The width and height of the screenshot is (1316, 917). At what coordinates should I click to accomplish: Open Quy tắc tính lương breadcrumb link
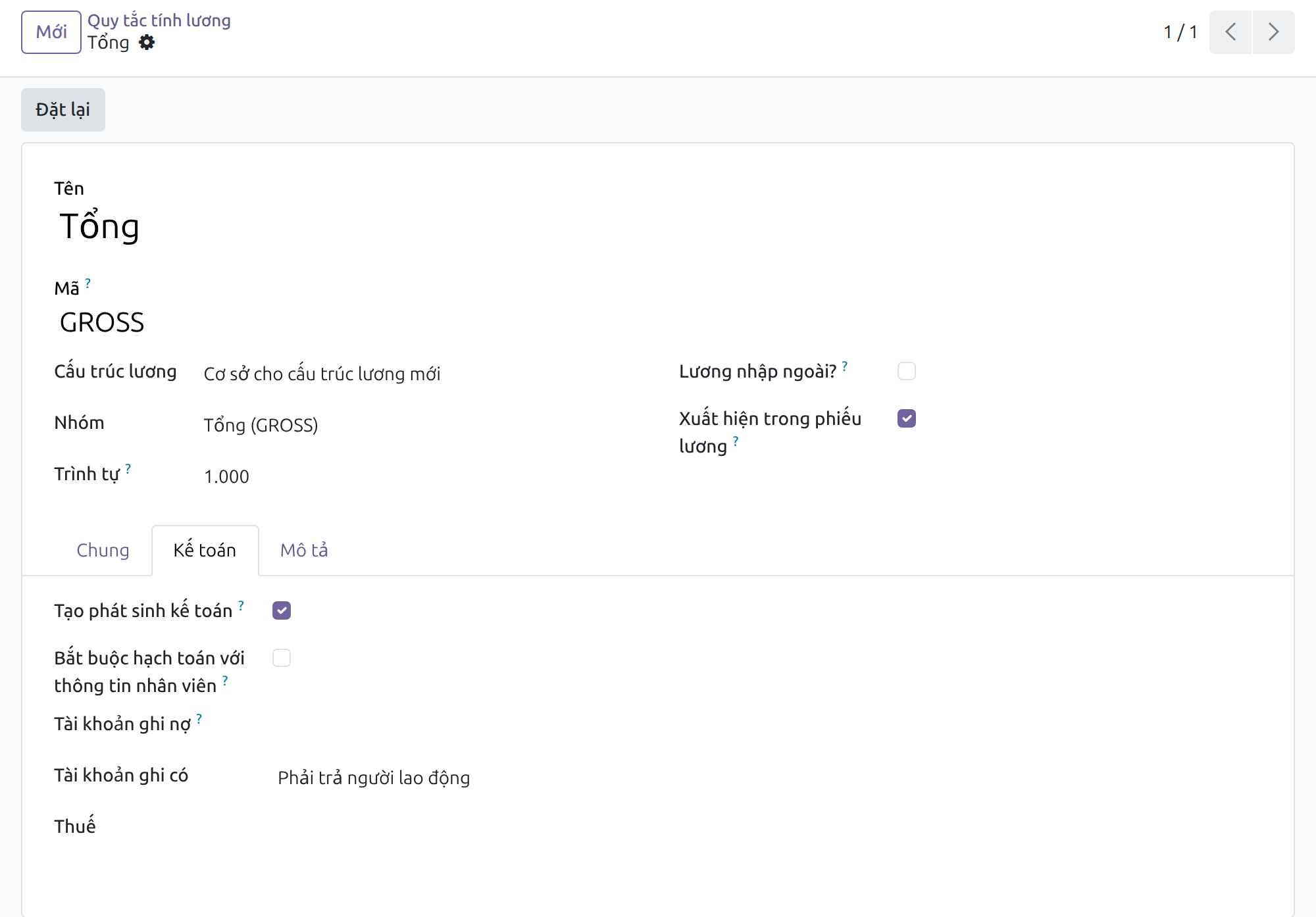click(159, 20)
